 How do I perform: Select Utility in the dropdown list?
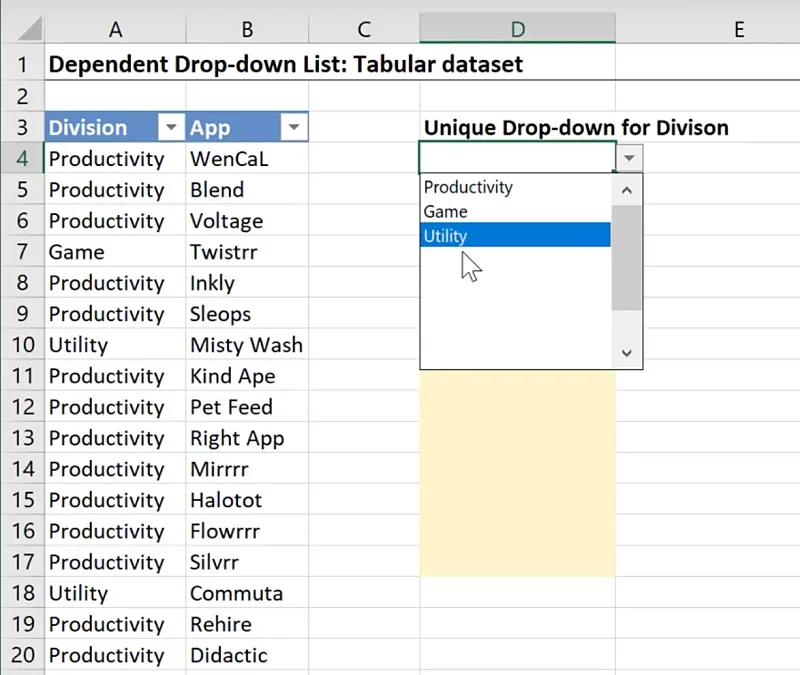(446, 236)
